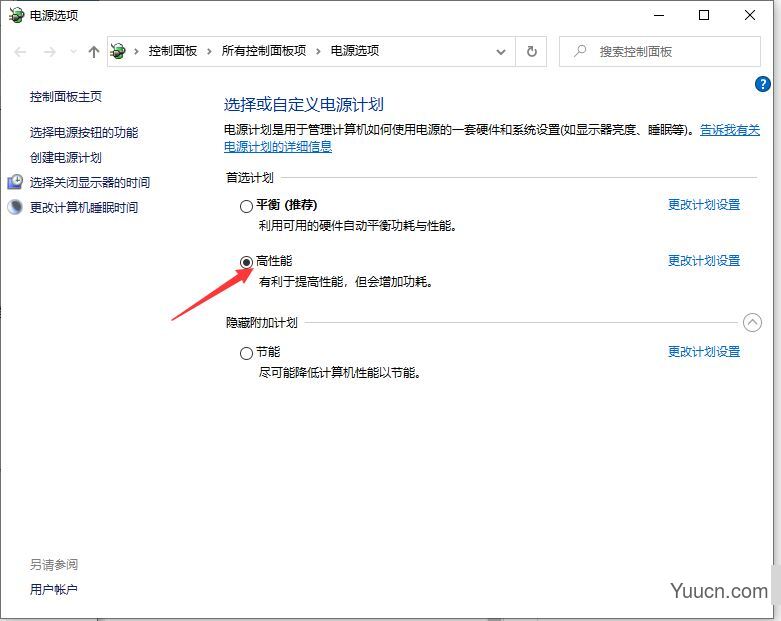781x621 pixels.
Task: Click the sleep moon icon in the sidebar
Action: (x=15, y=207)
